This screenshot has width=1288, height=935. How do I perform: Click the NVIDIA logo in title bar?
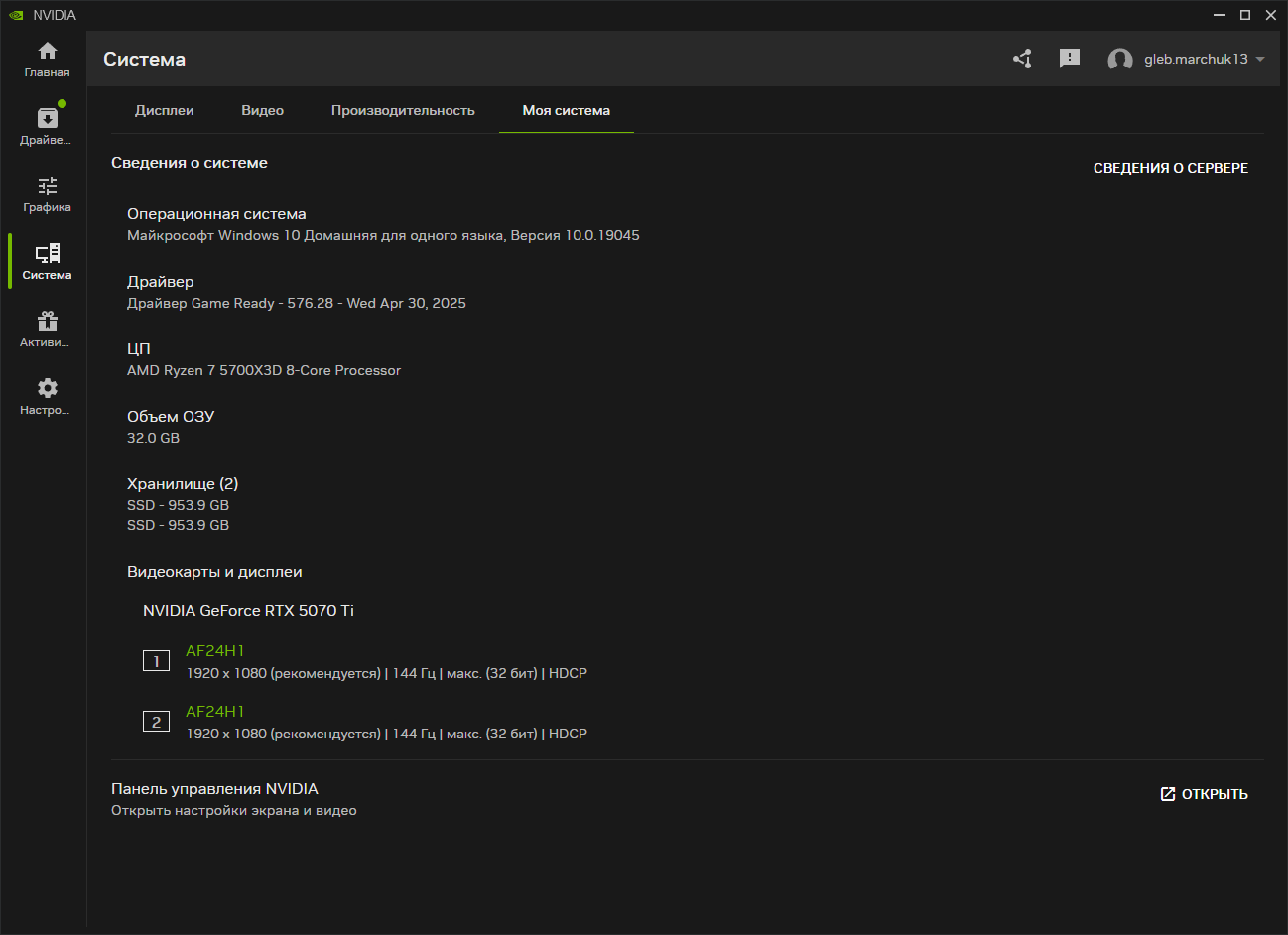point(16,15)
